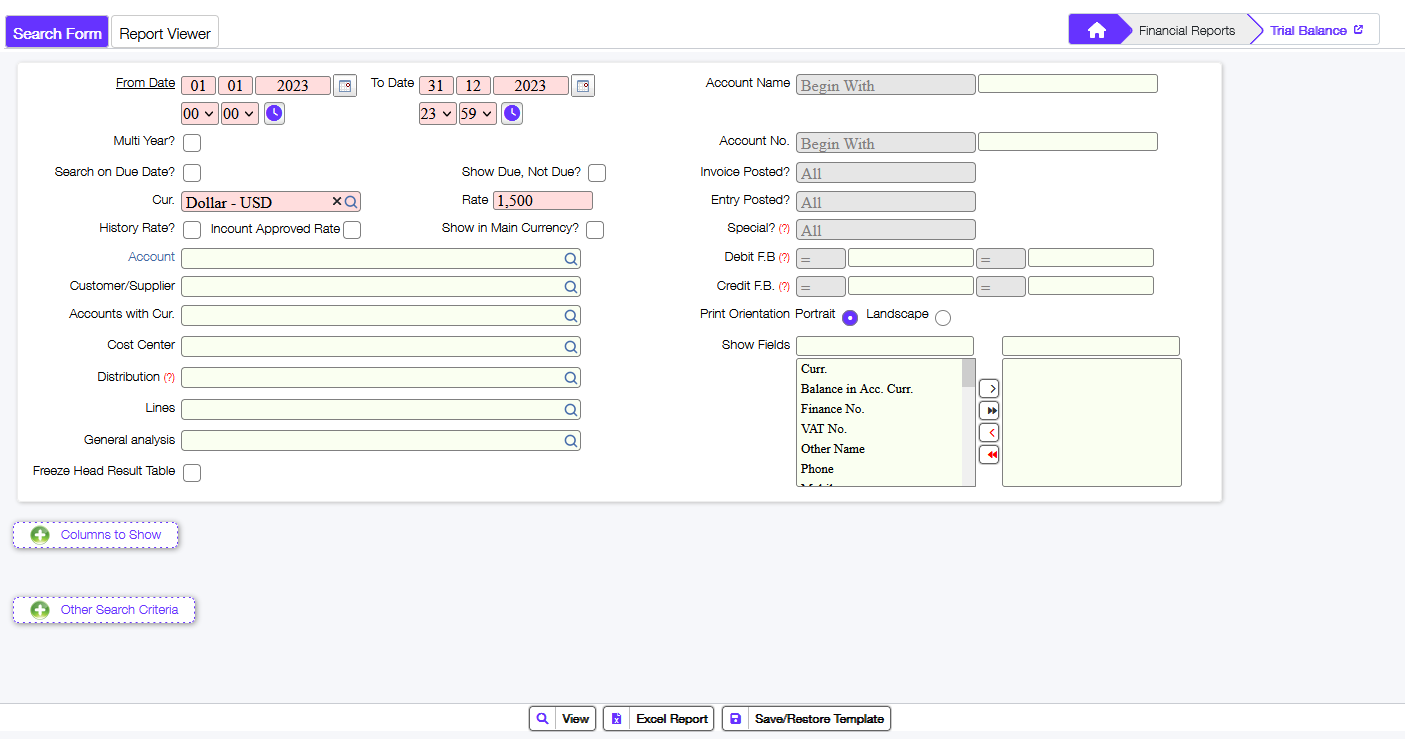
Task: Open the From Date calendar picker
Action: tap(344, 86)
